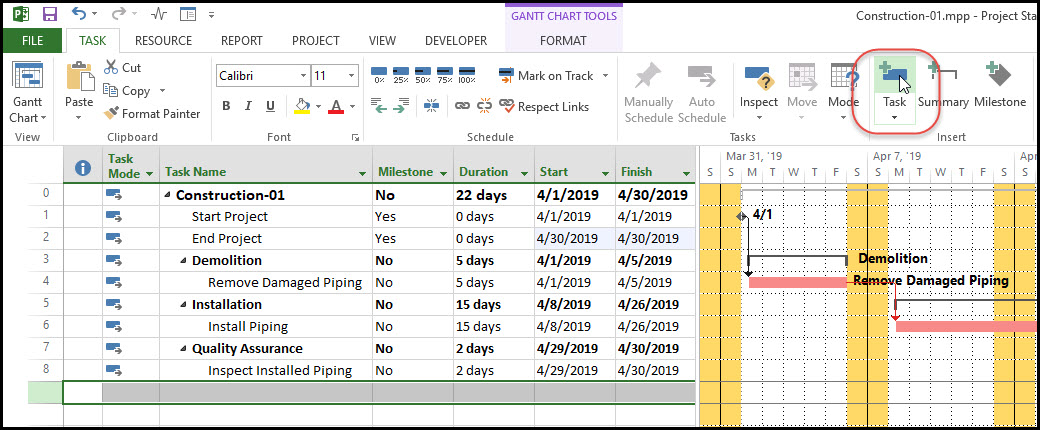Screen dimensions: 1040x430
Task: Click the Insert Task icon
Action: click(893, 78)
